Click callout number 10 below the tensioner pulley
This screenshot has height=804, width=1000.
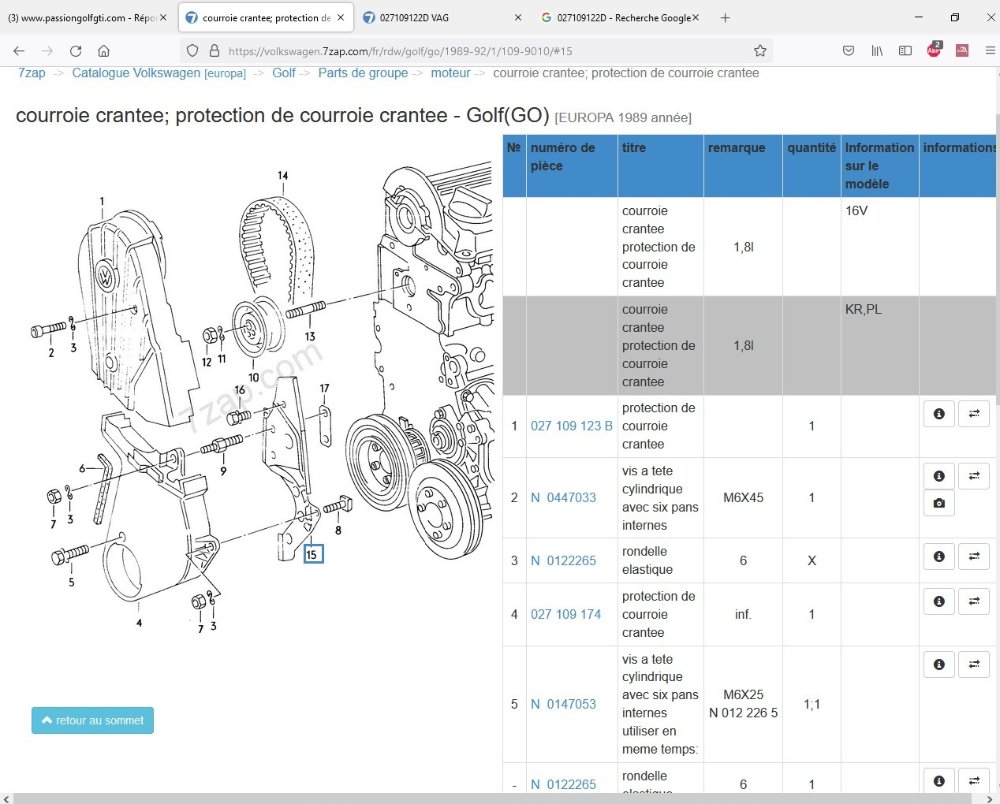(x=253, y=377)
